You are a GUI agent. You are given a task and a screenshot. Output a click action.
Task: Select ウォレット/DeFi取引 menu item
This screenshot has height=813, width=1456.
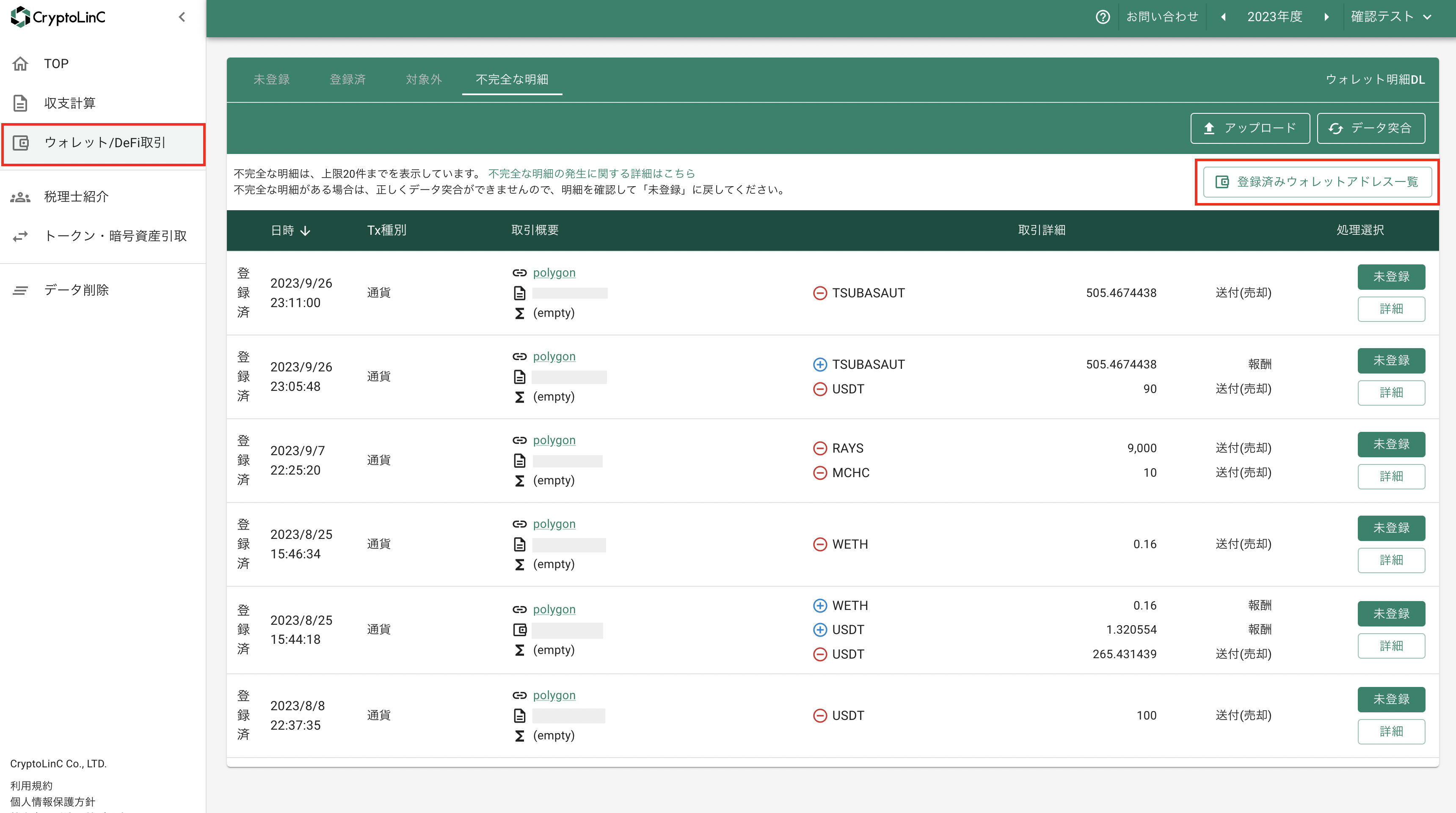coord(102,143)
